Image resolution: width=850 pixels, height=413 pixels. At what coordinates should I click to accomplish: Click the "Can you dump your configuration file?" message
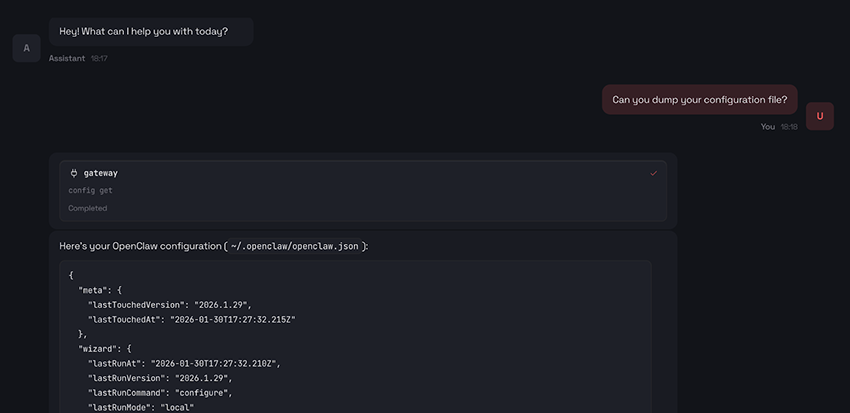(699, 99)
